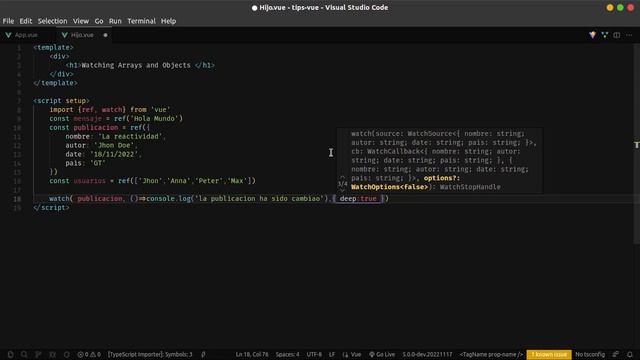Viewport: 640px width, 360px height.
Task: Click TypeScript Importer Symbols: 3 status
Action: pos(150,354)
